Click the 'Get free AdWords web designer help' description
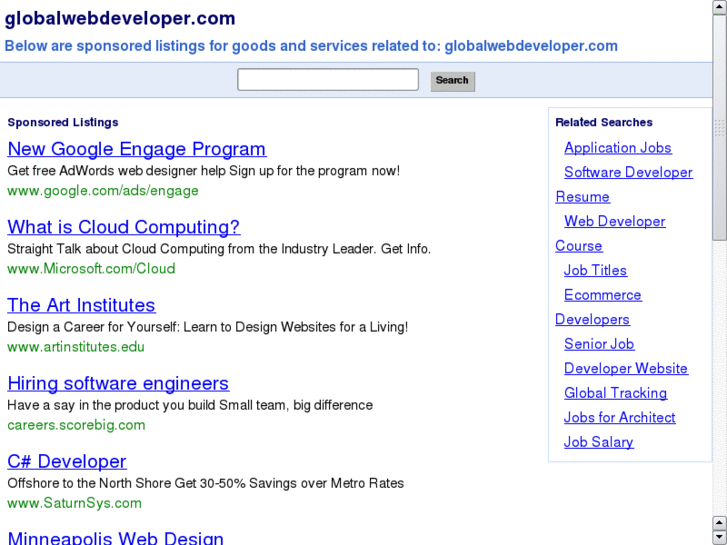The width and height of the screenshot is (727, 545). pyautogui.click(x=204, y=171)
